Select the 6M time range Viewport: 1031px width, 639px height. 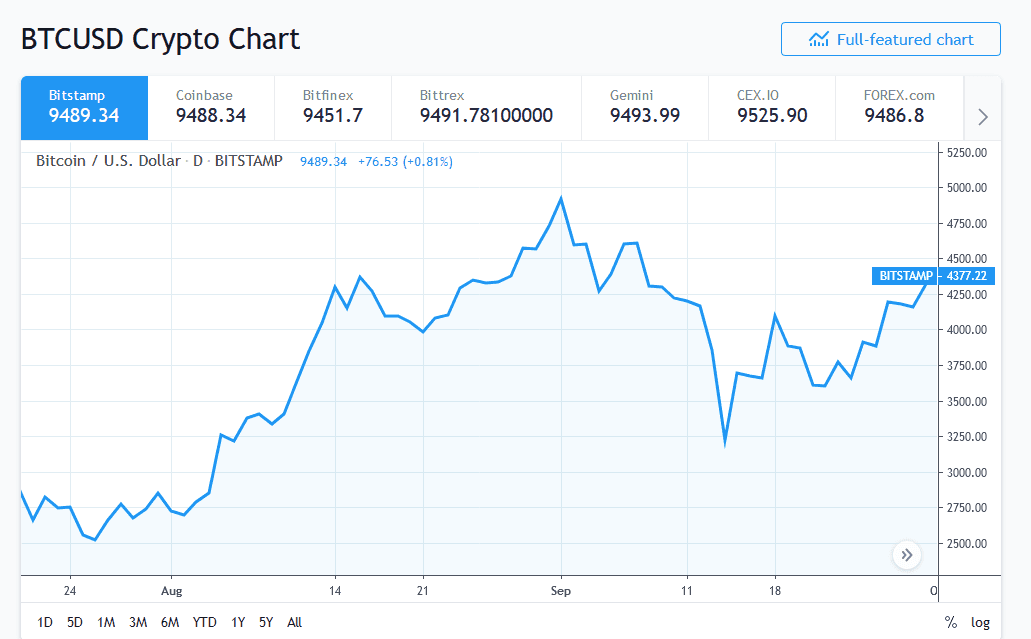click(170, 622)
